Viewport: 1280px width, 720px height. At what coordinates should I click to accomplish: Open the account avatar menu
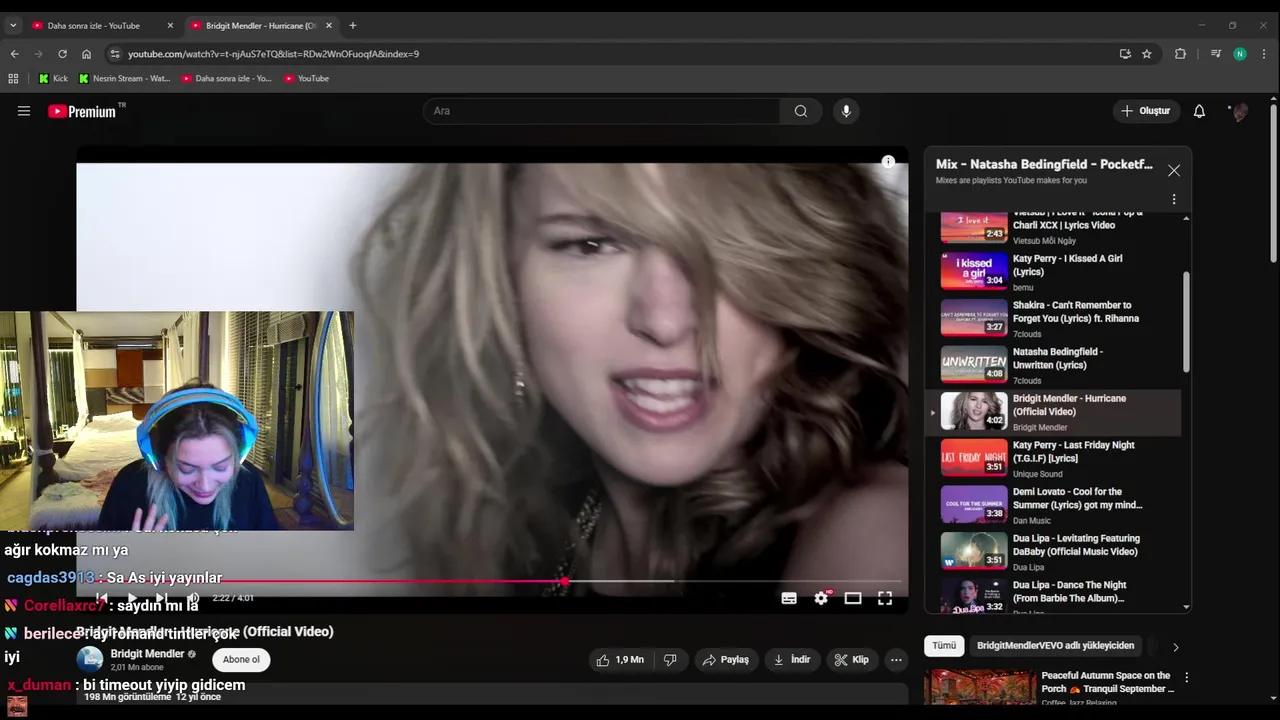(x=1239, y=111)
